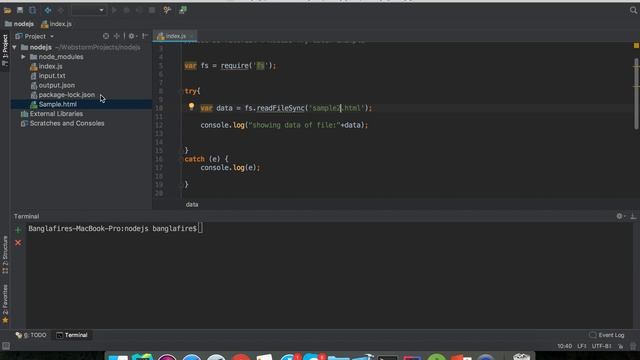The width and height of the screenshot is (640, 360).
Task: Click the 'data' breadcrumb below editor
Action: 192,204
